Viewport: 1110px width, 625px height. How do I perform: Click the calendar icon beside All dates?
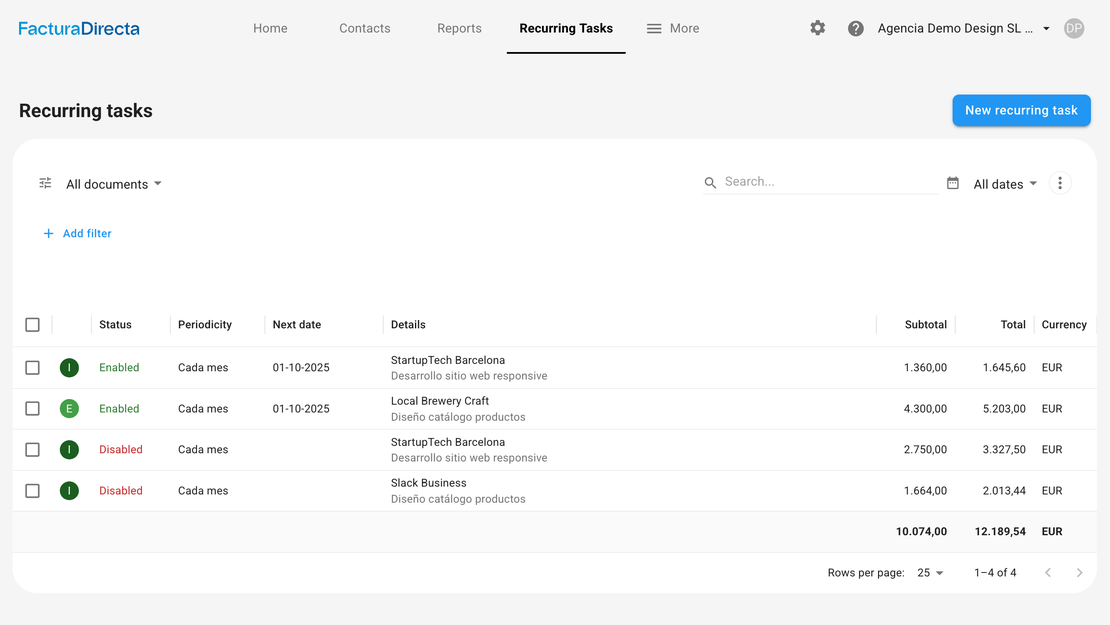coord(953,183)
